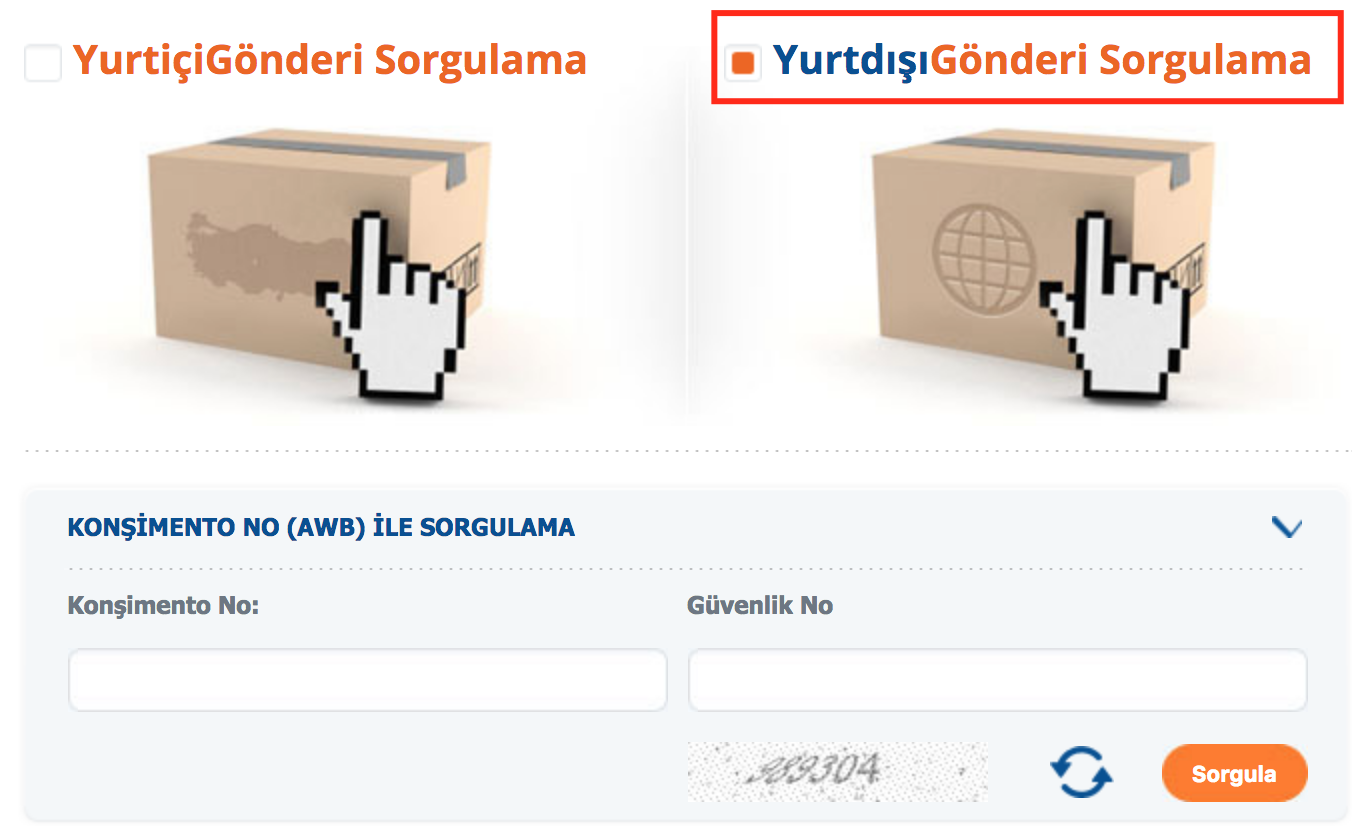This screenshot has width=1372, height=836.
Task: Select the Yurtdışı Gönderi Sorgulama heading text
Action: (x=1042, y=61)
